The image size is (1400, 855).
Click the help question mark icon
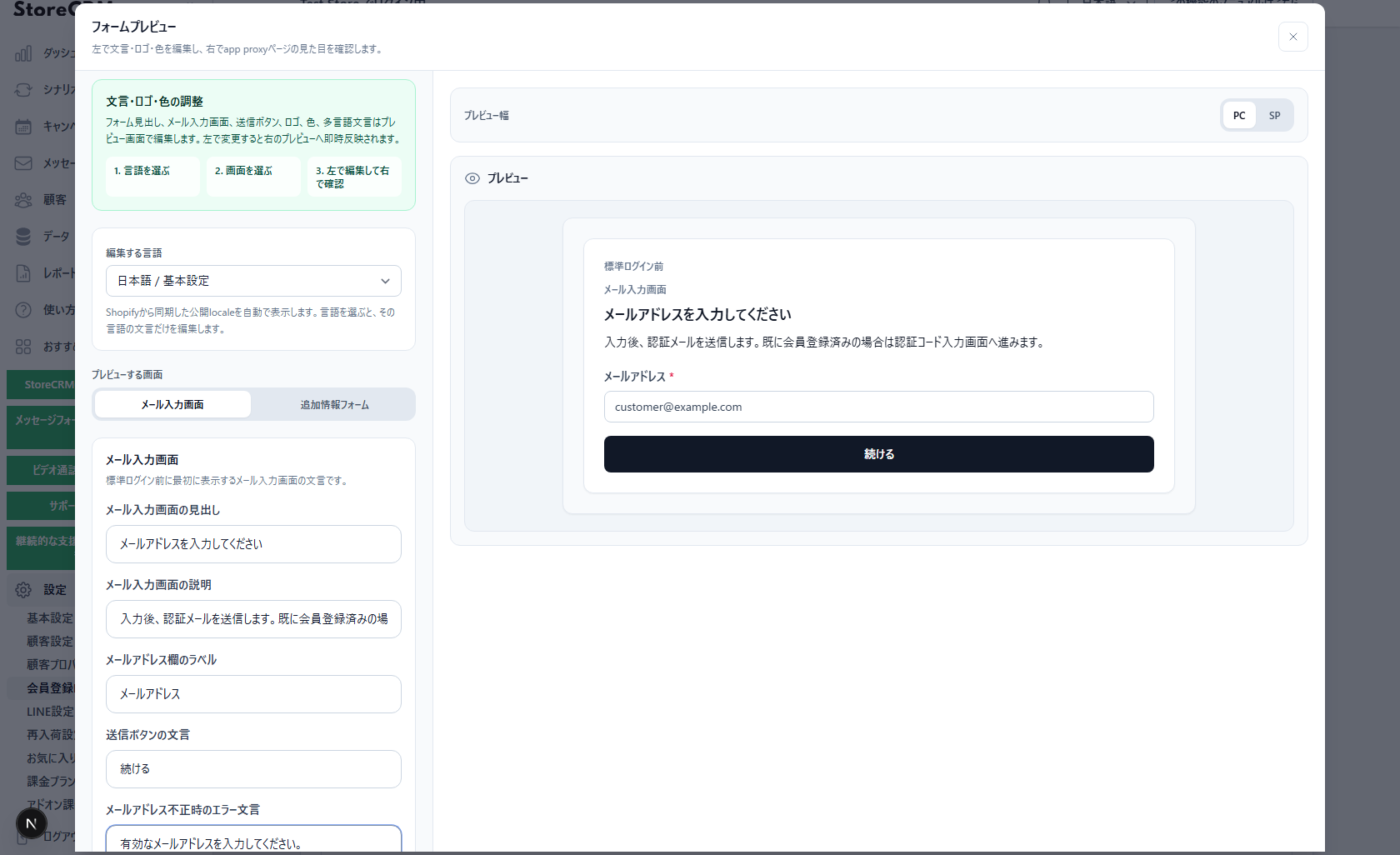pos(23,310)
